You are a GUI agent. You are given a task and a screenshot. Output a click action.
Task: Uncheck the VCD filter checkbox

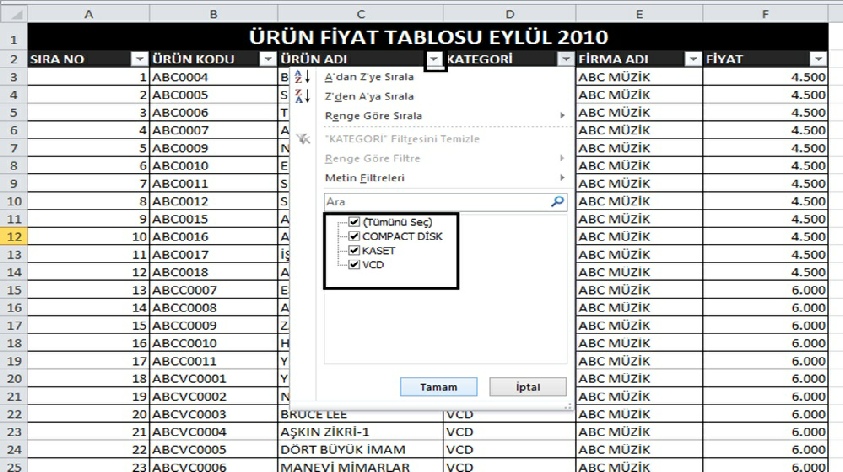point(354,265)
